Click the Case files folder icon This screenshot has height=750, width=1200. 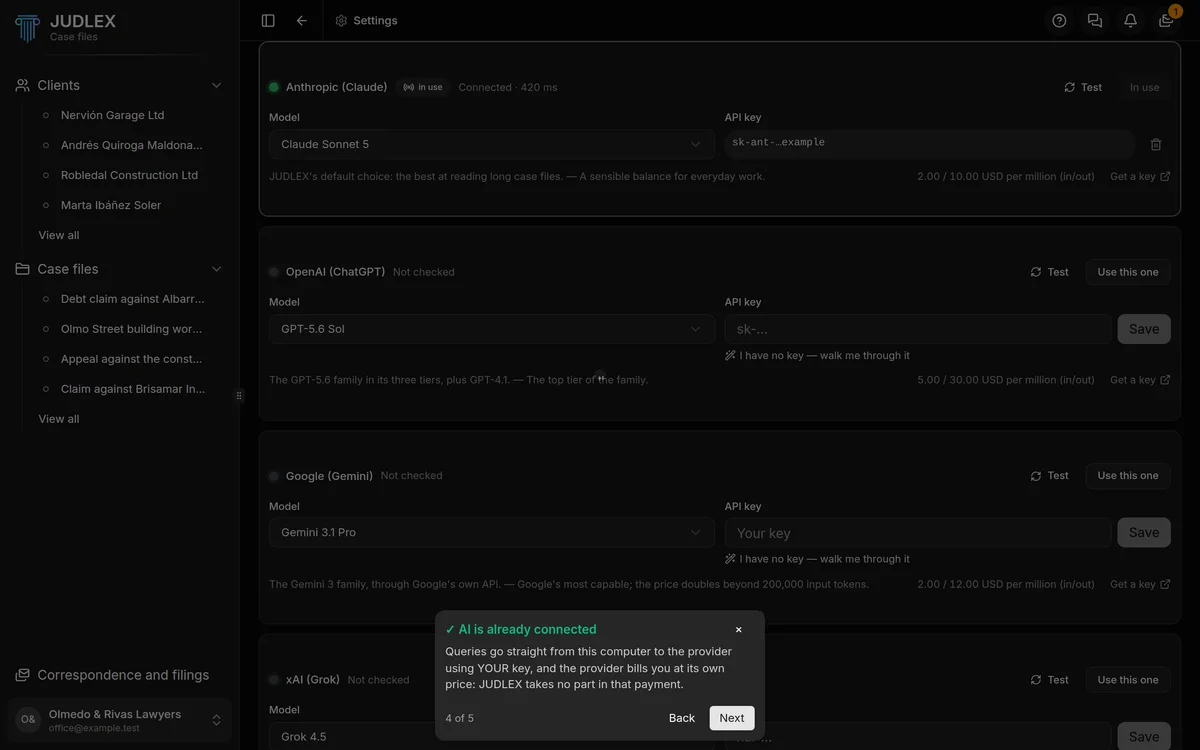coord(23,269)
